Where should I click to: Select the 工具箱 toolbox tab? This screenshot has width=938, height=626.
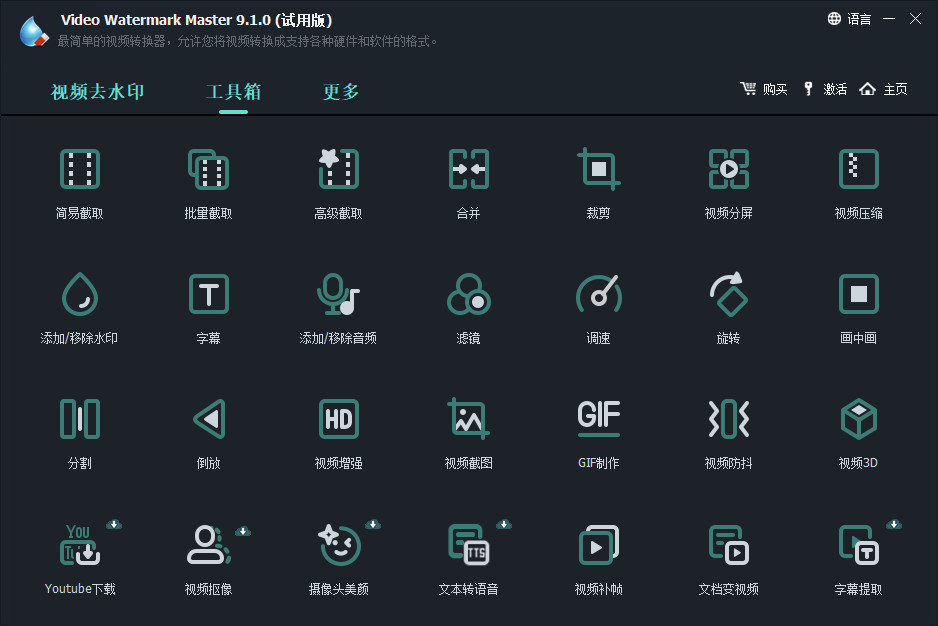[x=233, y=92]
